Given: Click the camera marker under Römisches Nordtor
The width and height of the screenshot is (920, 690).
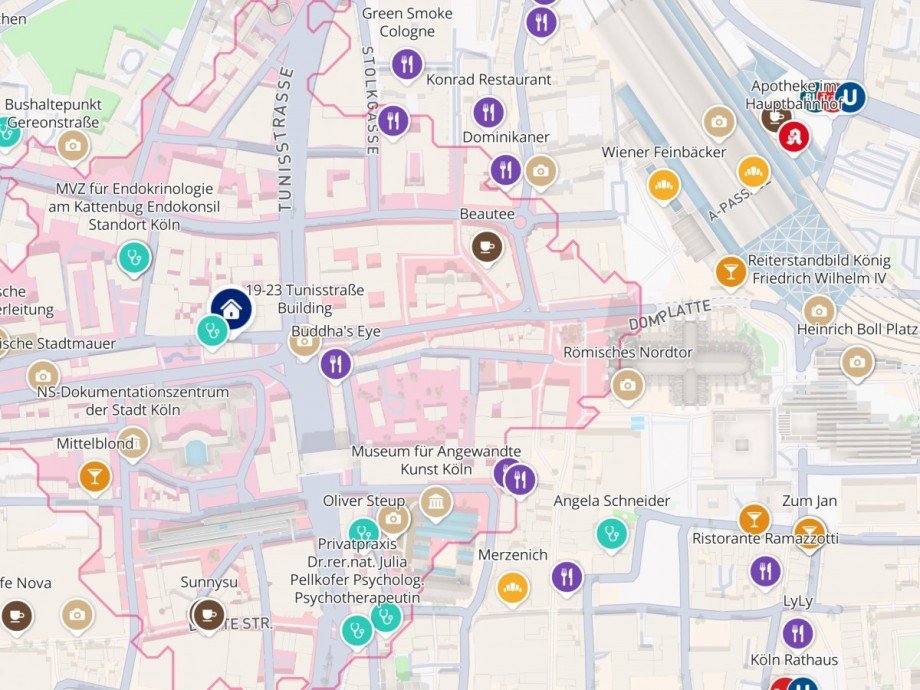Looking at the screenshot, I should click(628, 385).
